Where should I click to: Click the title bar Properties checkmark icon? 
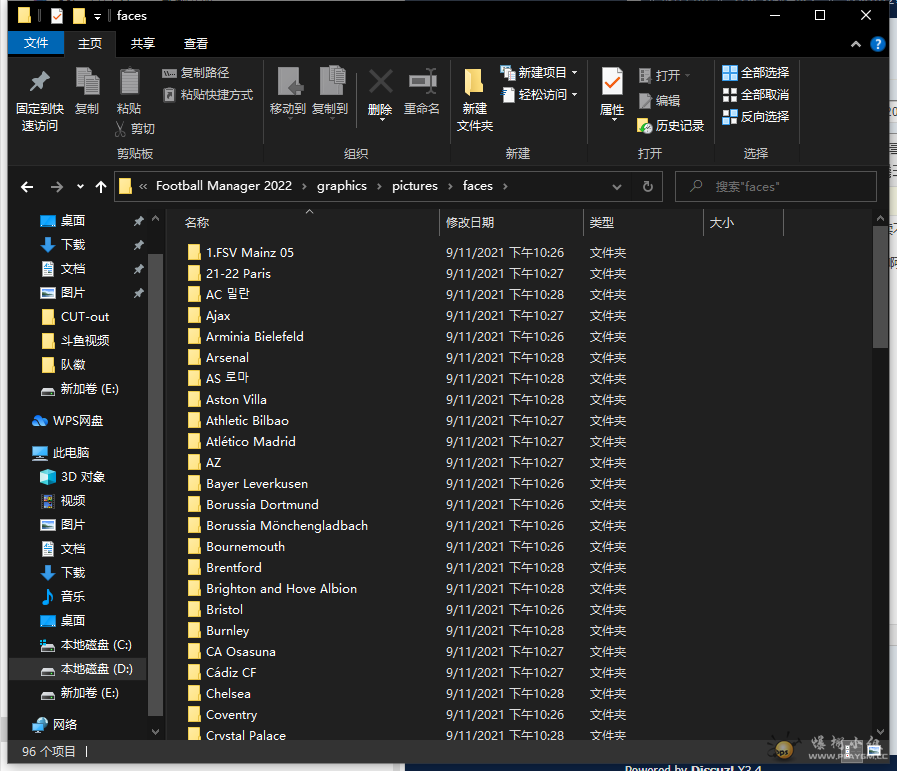click(57, 16)
